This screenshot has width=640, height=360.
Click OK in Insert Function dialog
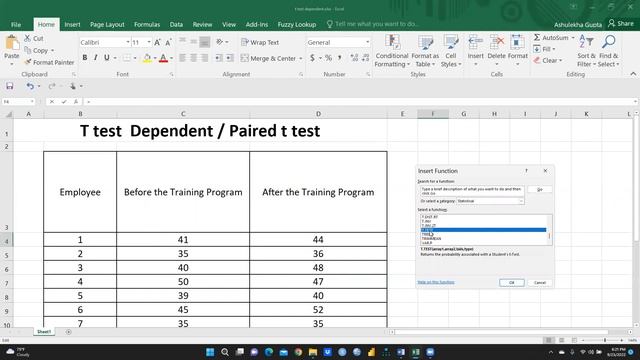(511, 282)
